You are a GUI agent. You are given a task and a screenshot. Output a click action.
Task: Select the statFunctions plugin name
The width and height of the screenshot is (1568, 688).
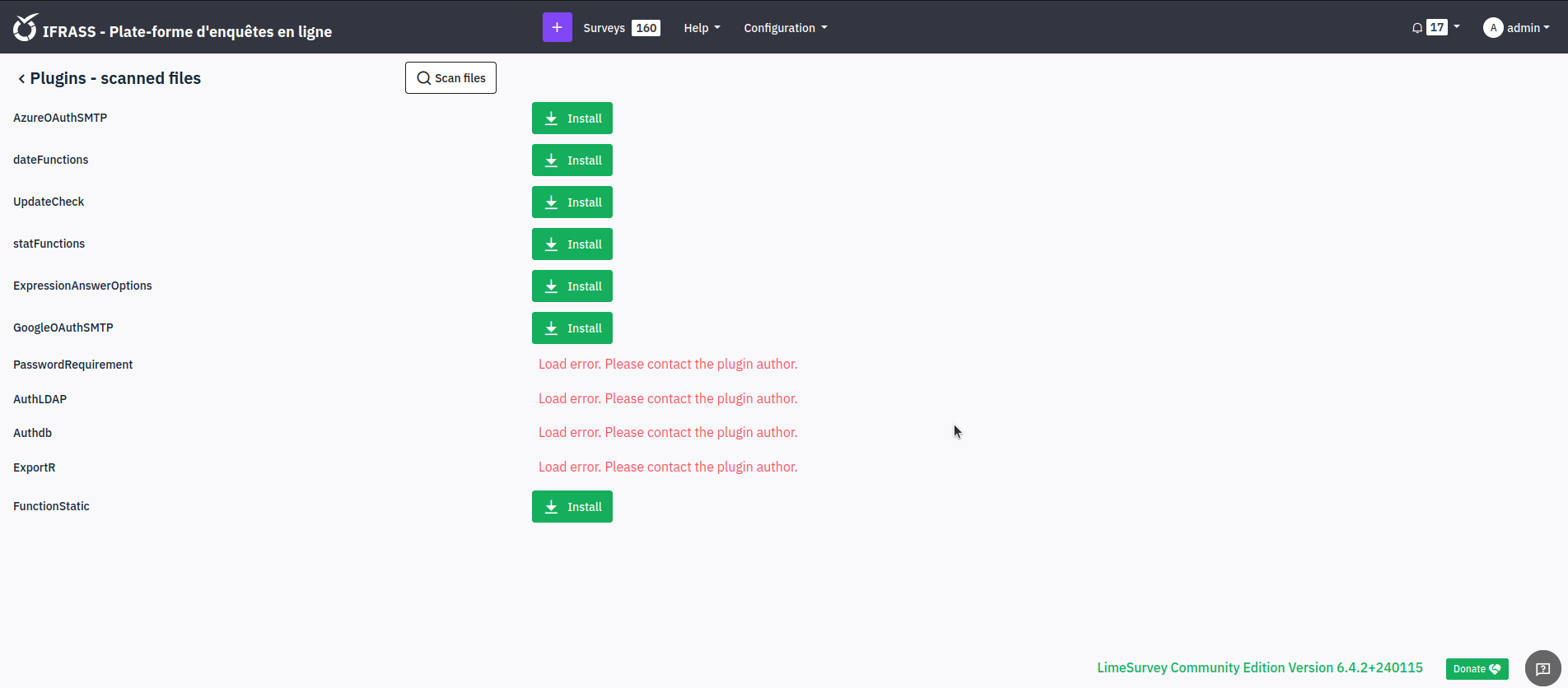(x=49, y=244)
